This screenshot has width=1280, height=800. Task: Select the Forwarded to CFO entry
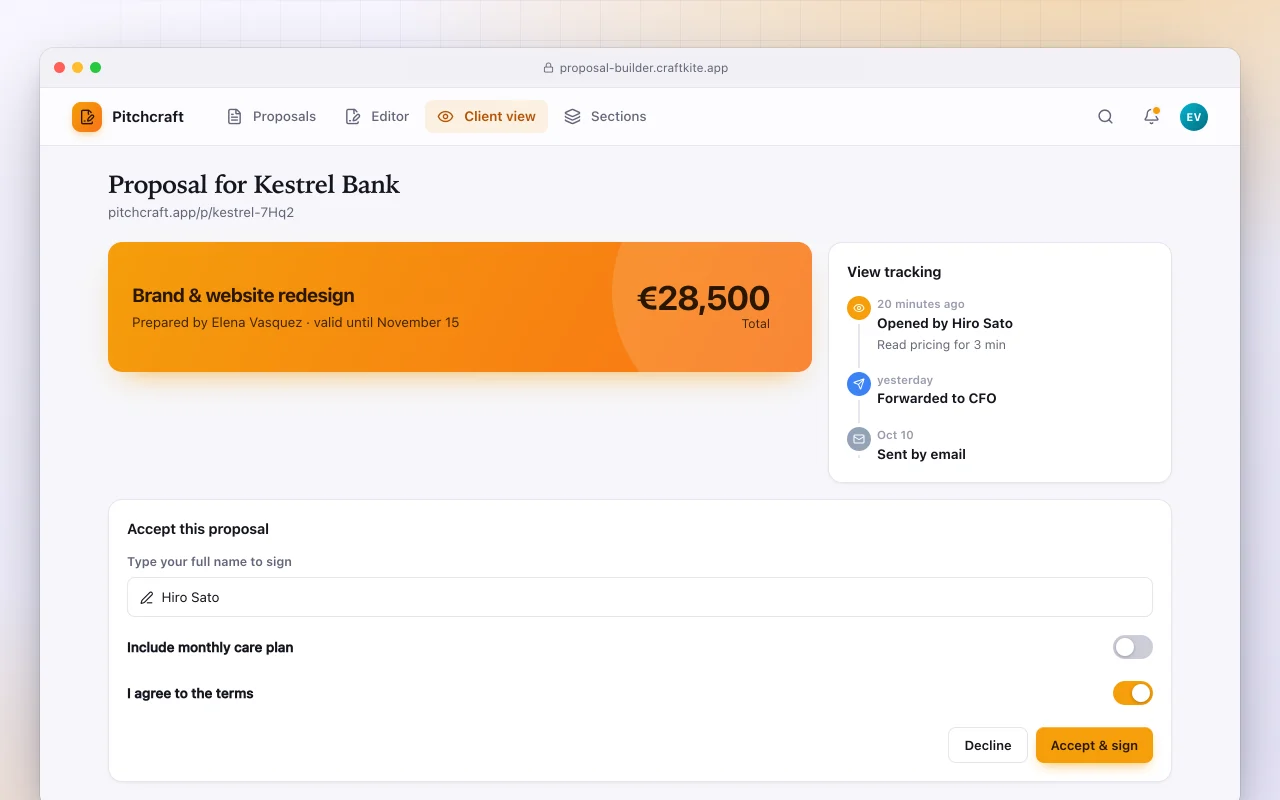(x=937, y=398)
